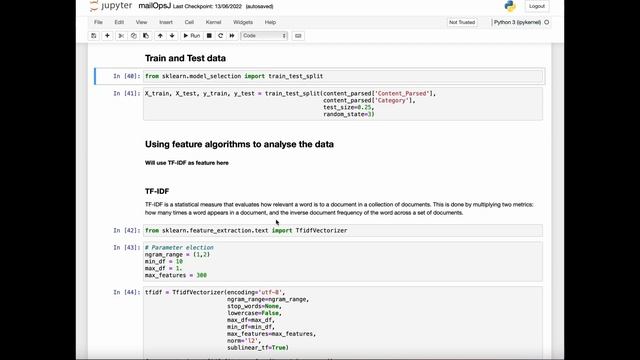Click the tfidf = TfidfVectorizer(encoding line

(215, 292)
